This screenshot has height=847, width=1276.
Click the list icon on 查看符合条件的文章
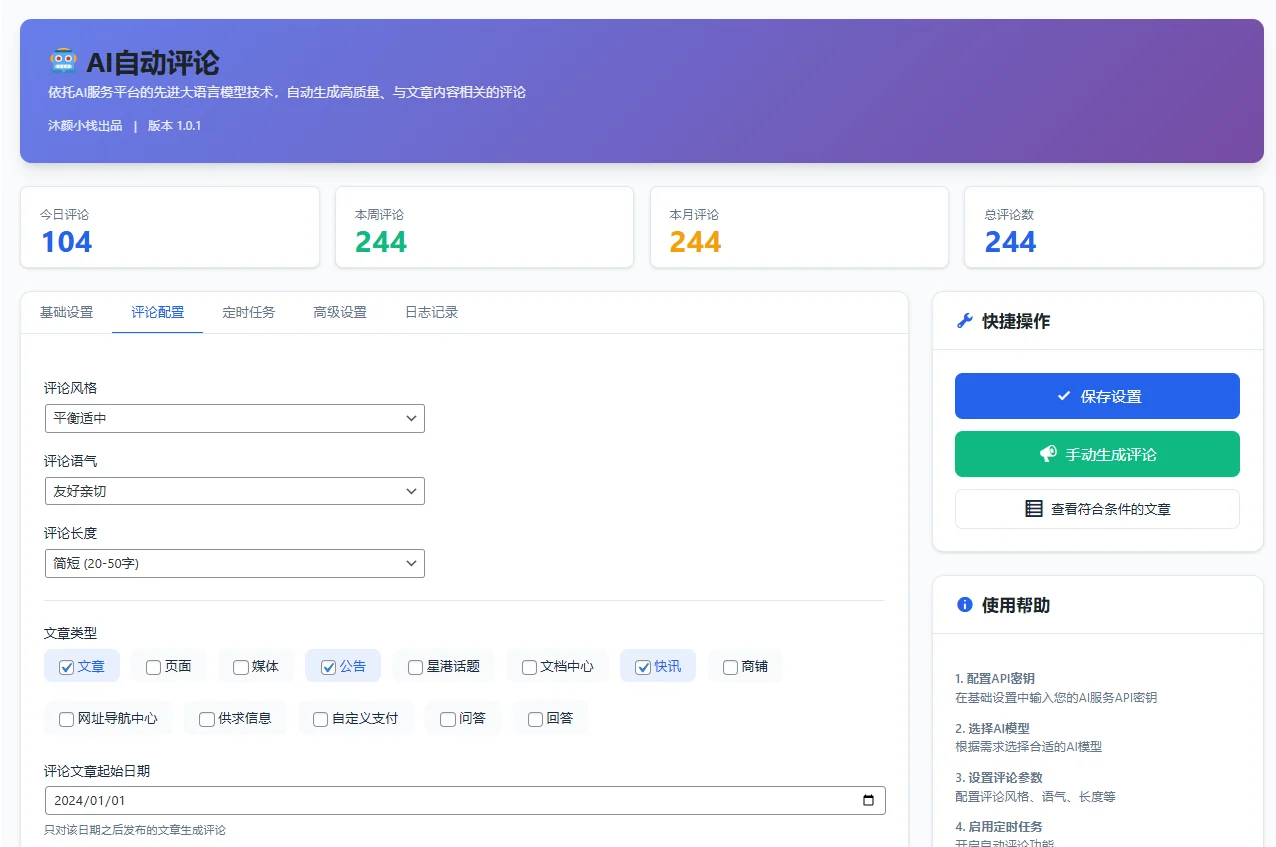click(x=1033, y=508)
